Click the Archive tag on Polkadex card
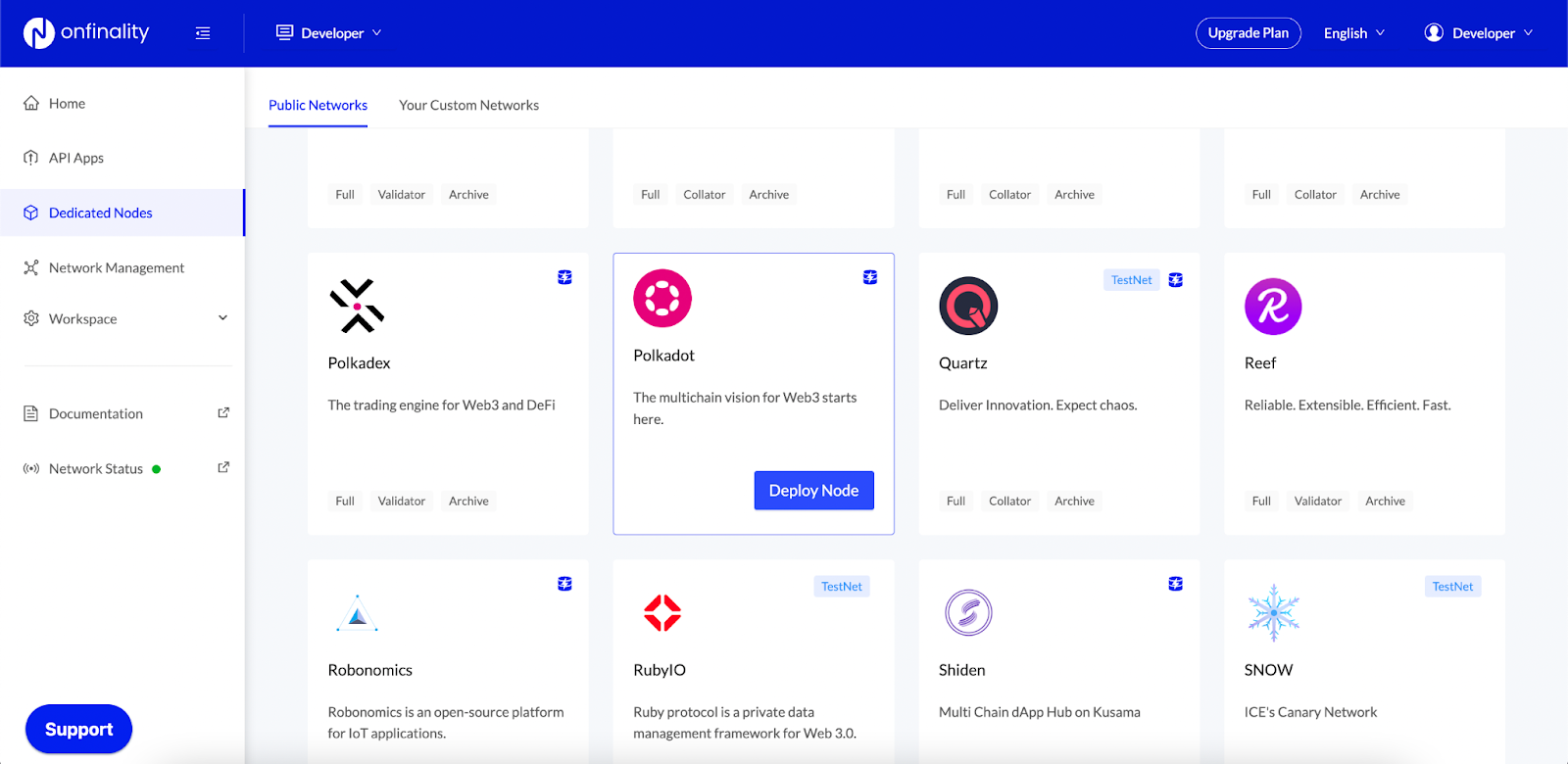 tap(468, 501)
